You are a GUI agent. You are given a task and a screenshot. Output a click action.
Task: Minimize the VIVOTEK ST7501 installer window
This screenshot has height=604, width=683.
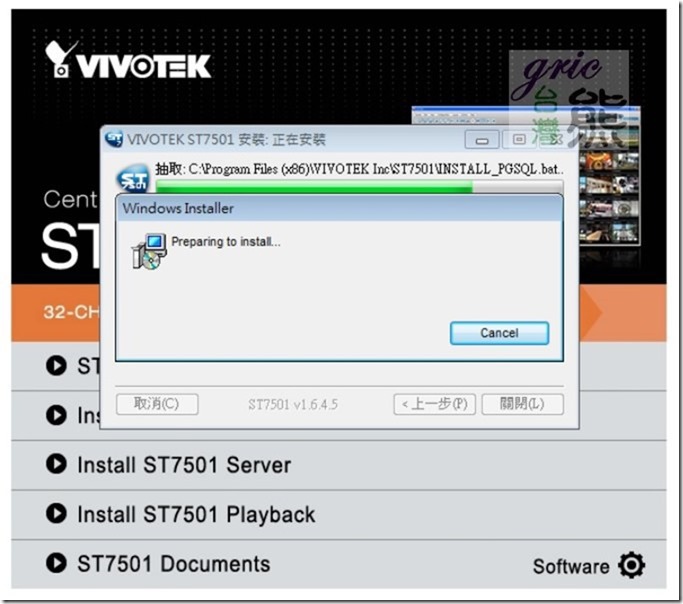pos(482,140)
